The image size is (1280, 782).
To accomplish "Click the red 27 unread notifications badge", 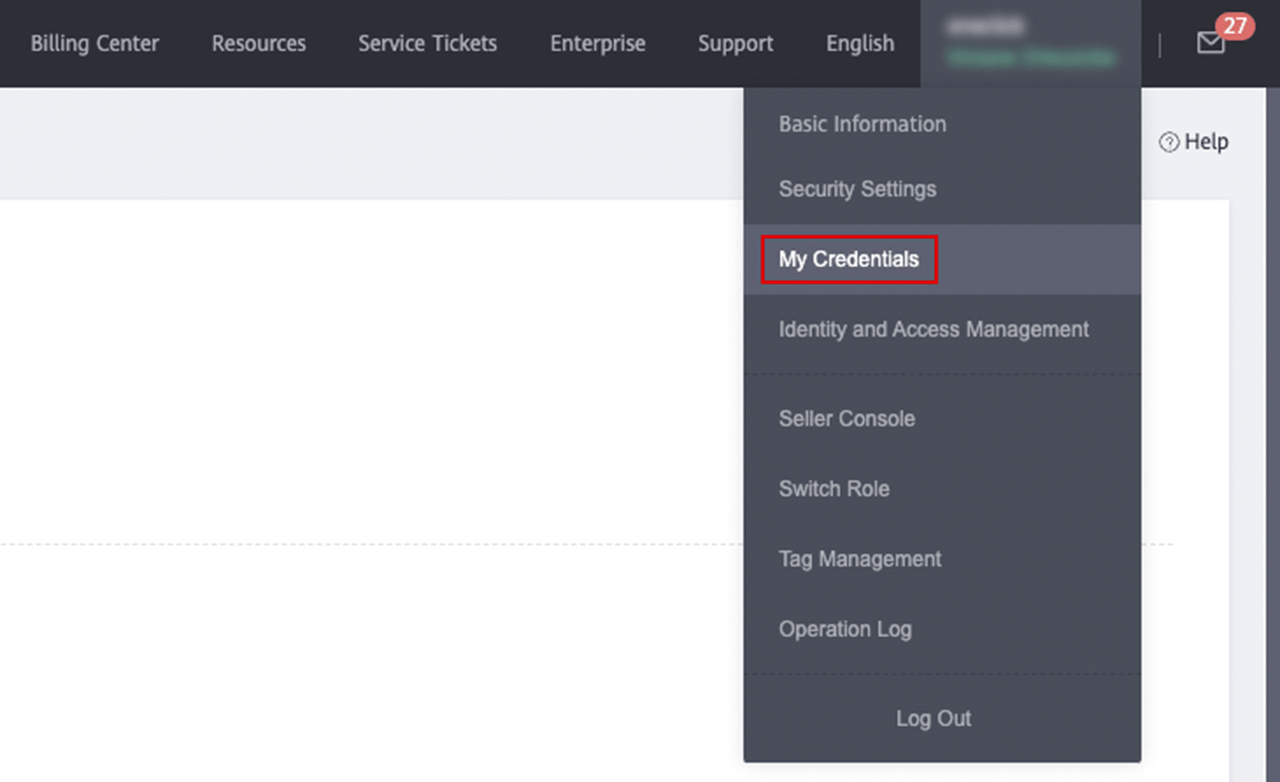I will 1235,25.
